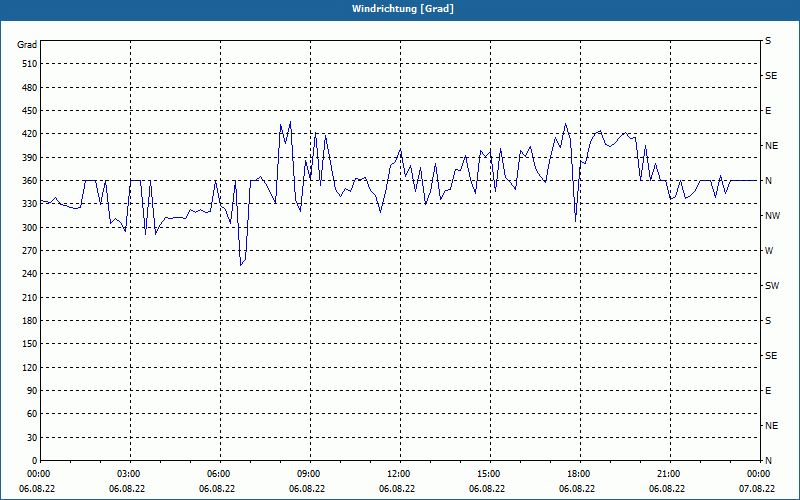
Task: Click the 00:00 label above the 07.08.22 date
Action: click(x=757, y=474)
